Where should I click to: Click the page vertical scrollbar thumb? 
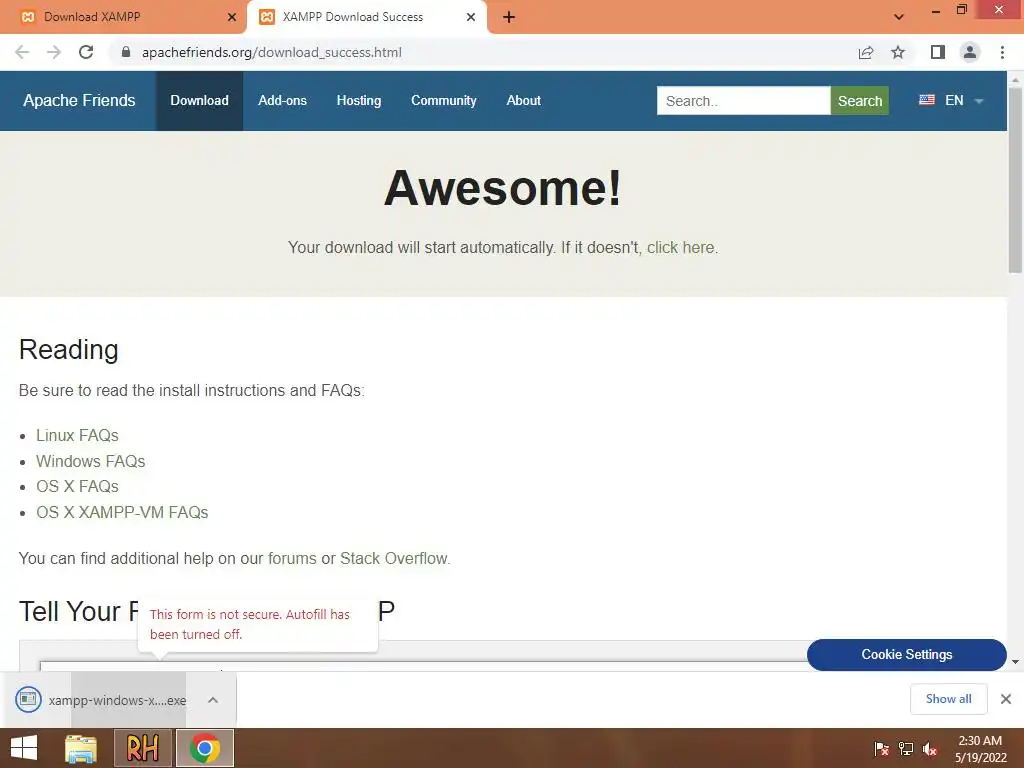(x=1015, y=180)
